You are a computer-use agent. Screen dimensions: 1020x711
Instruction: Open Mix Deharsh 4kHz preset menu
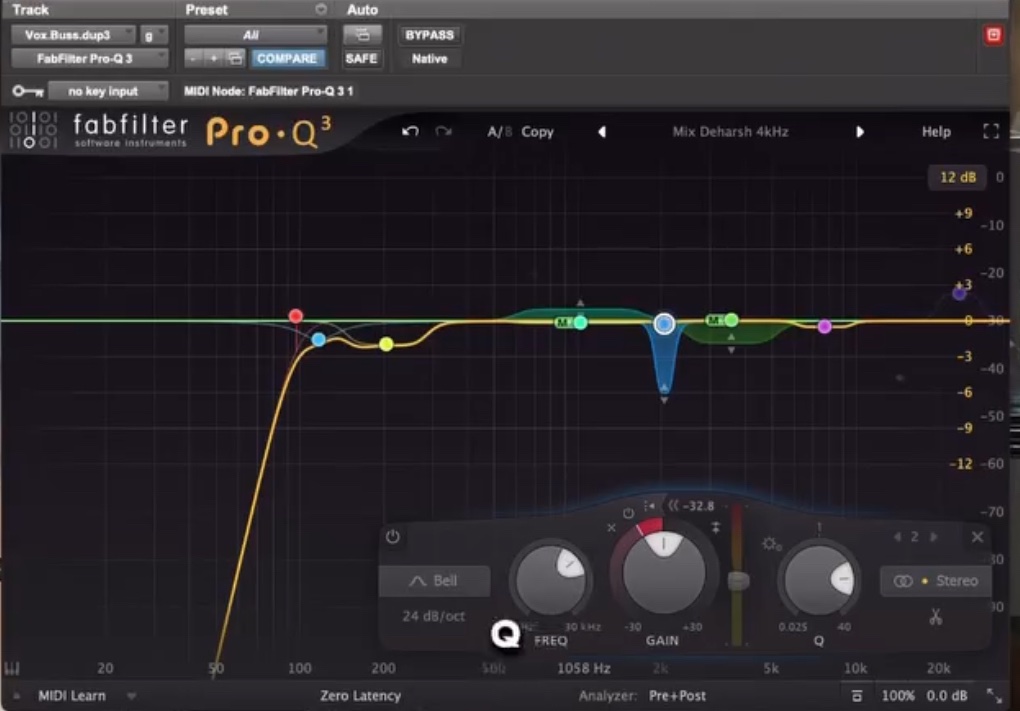(731, 131)
